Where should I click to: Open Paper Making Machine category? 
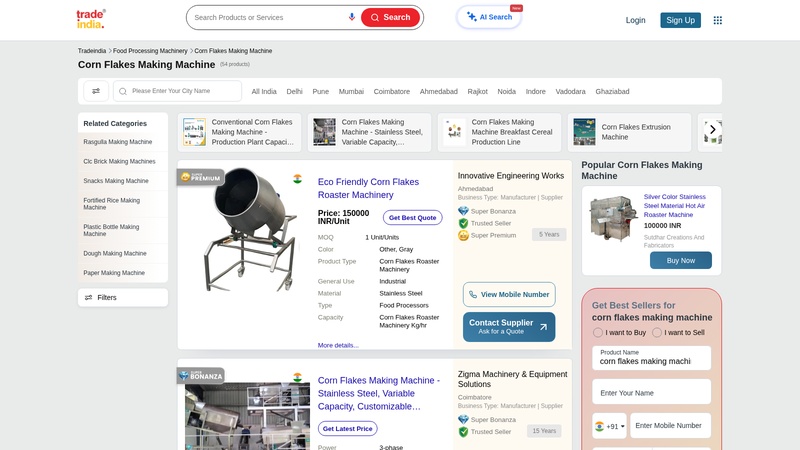[x=114, y=273]
